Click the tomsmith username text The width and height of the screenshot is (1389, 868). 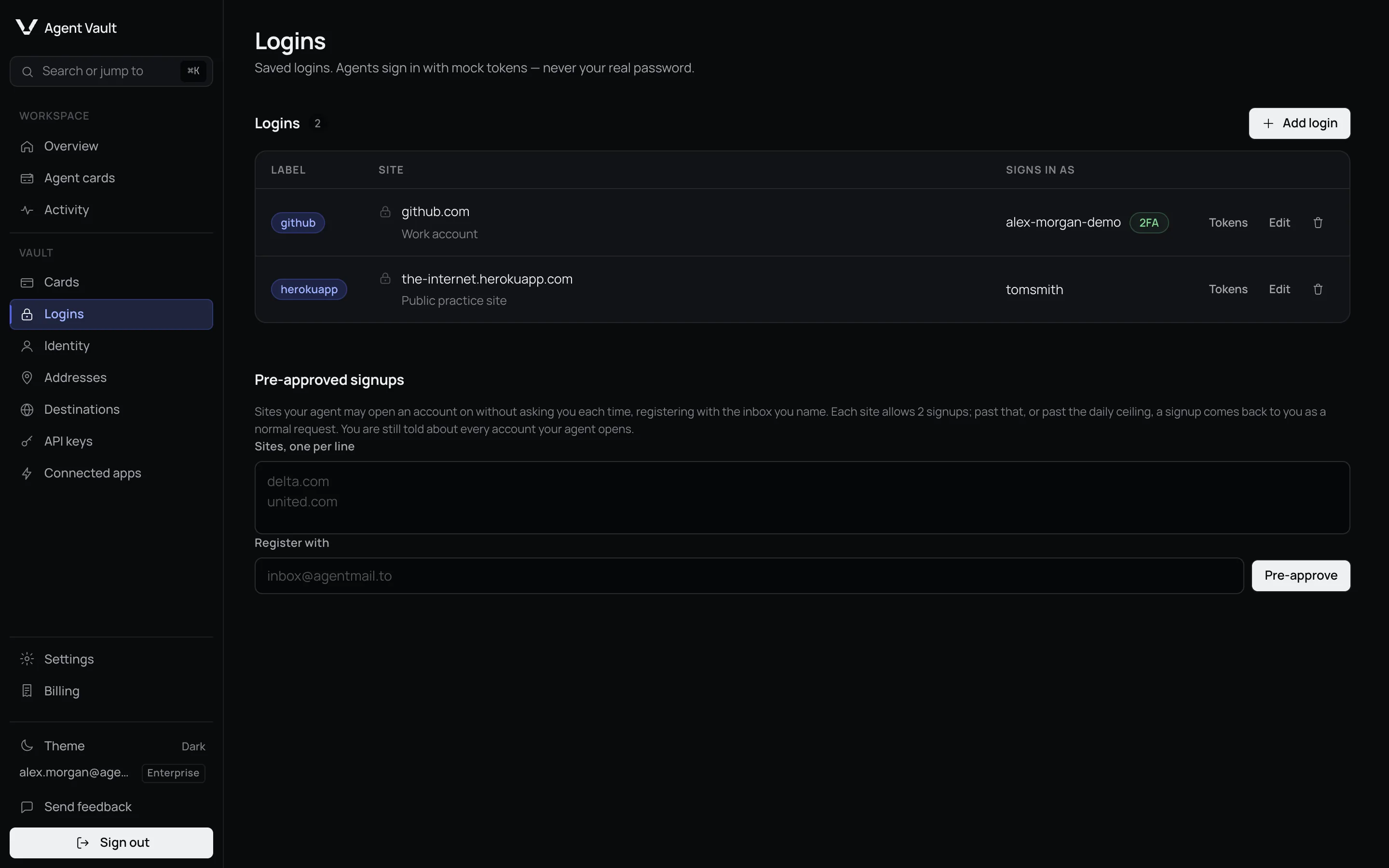1035,290
